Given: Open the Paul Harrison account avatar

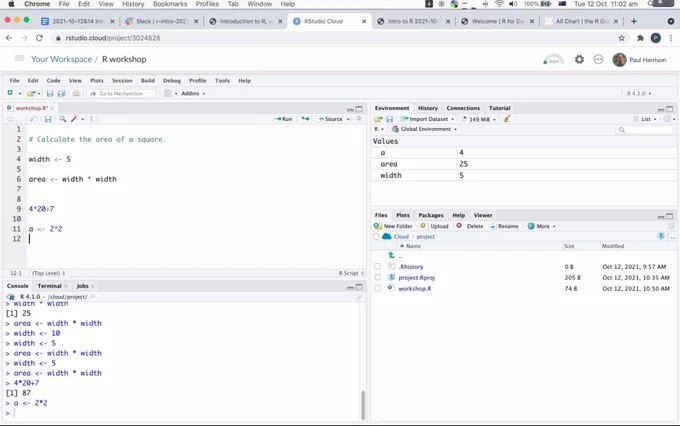Looking at the screenshot, I should point(619,59).
